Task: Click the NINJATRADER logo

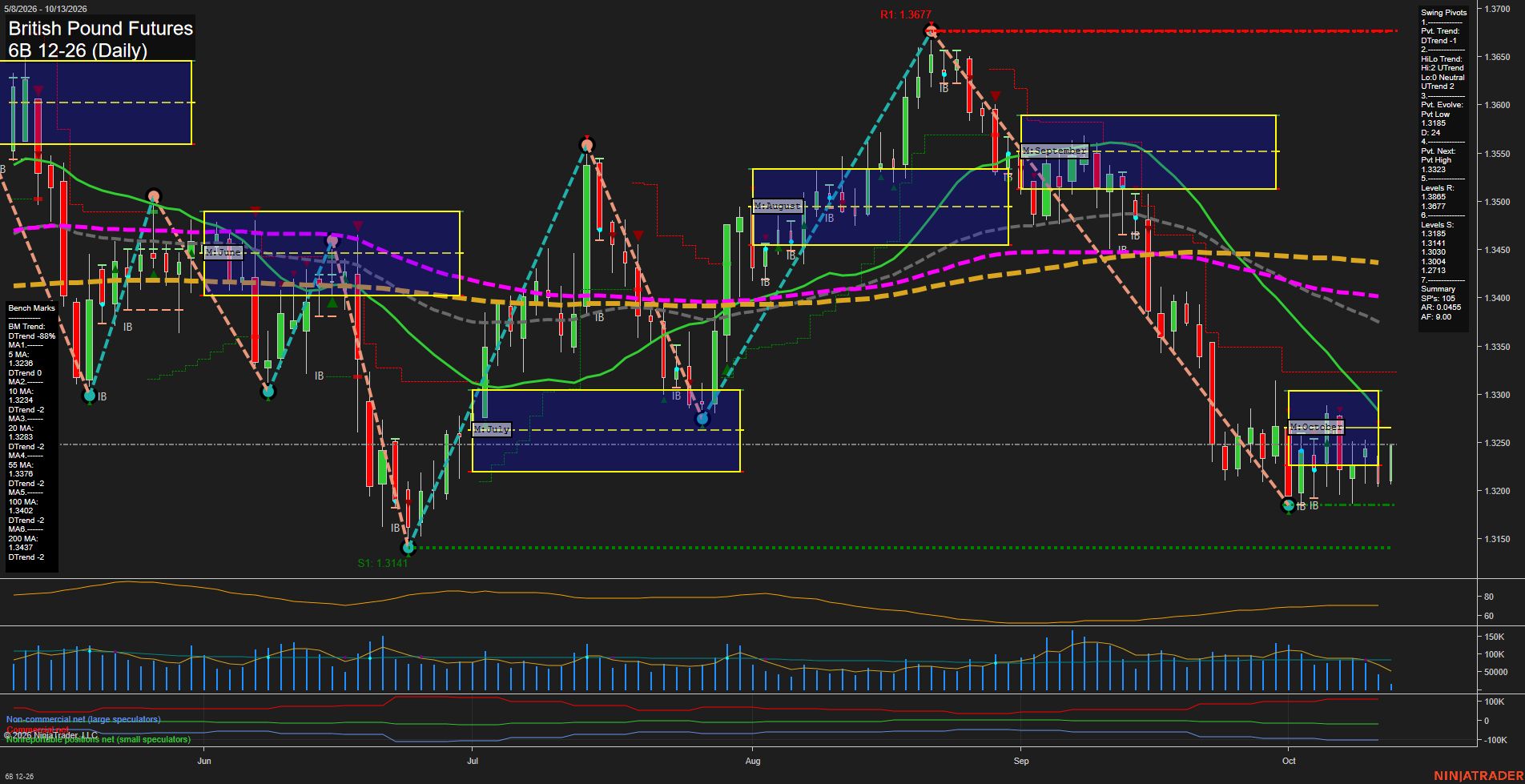Action: pos(1479,776)
